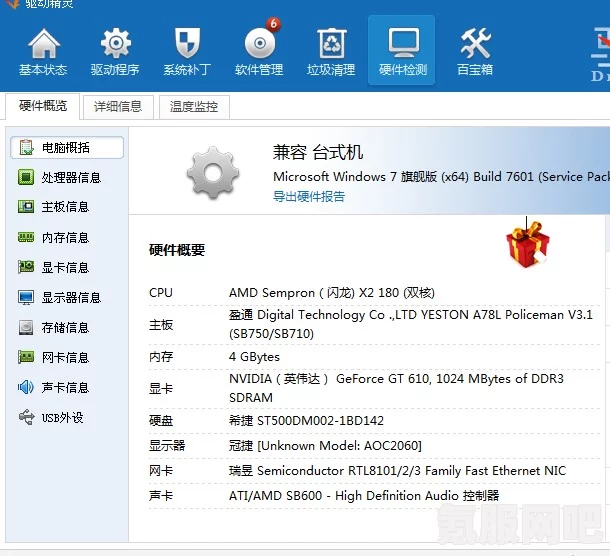Select 声卡信息 in the sidebar
610x556 pixels.
point(67,388)
